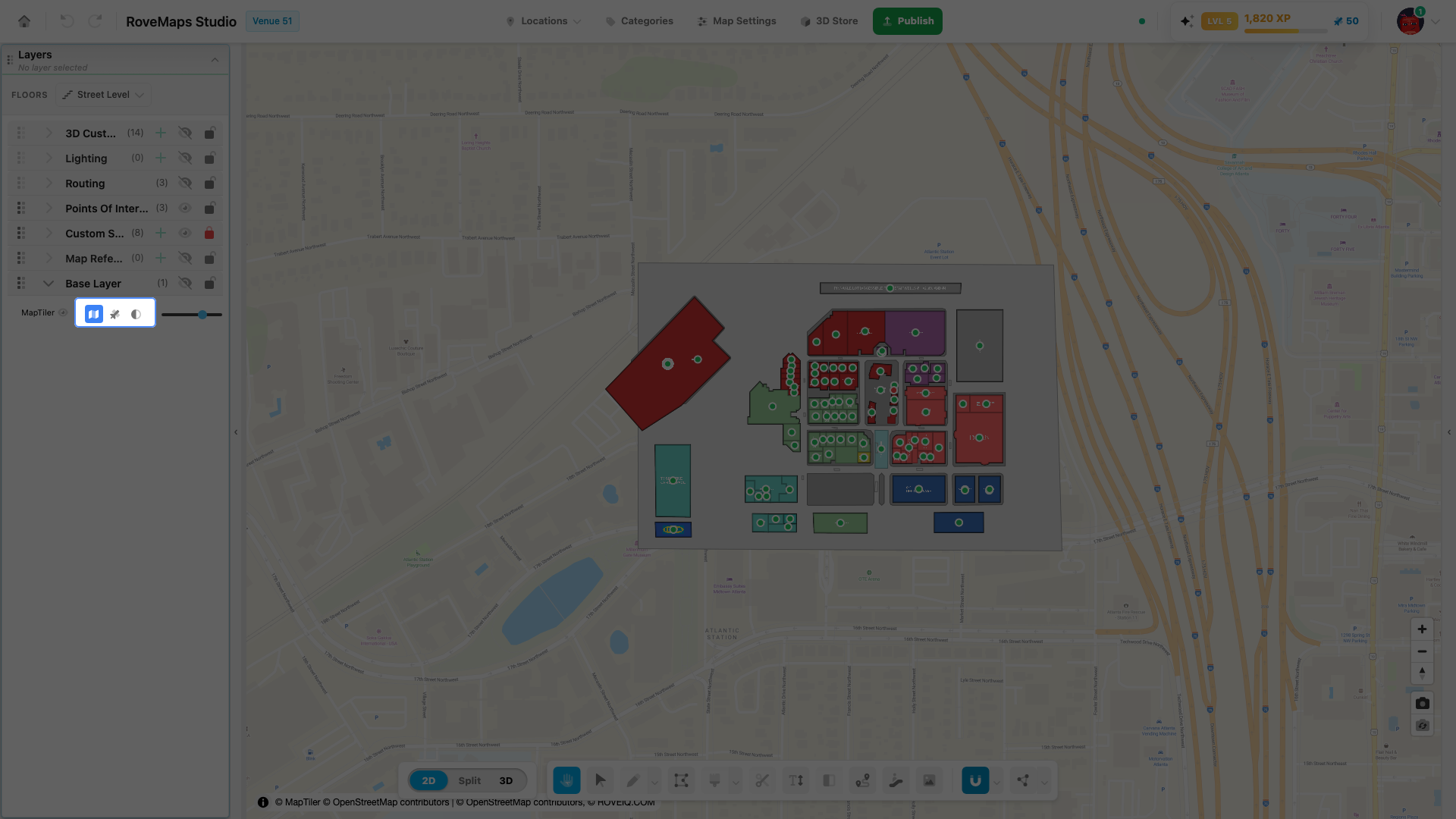Show the Base Layer
The height and width of the screenshot is (819, 1456).
pos(184,284)
